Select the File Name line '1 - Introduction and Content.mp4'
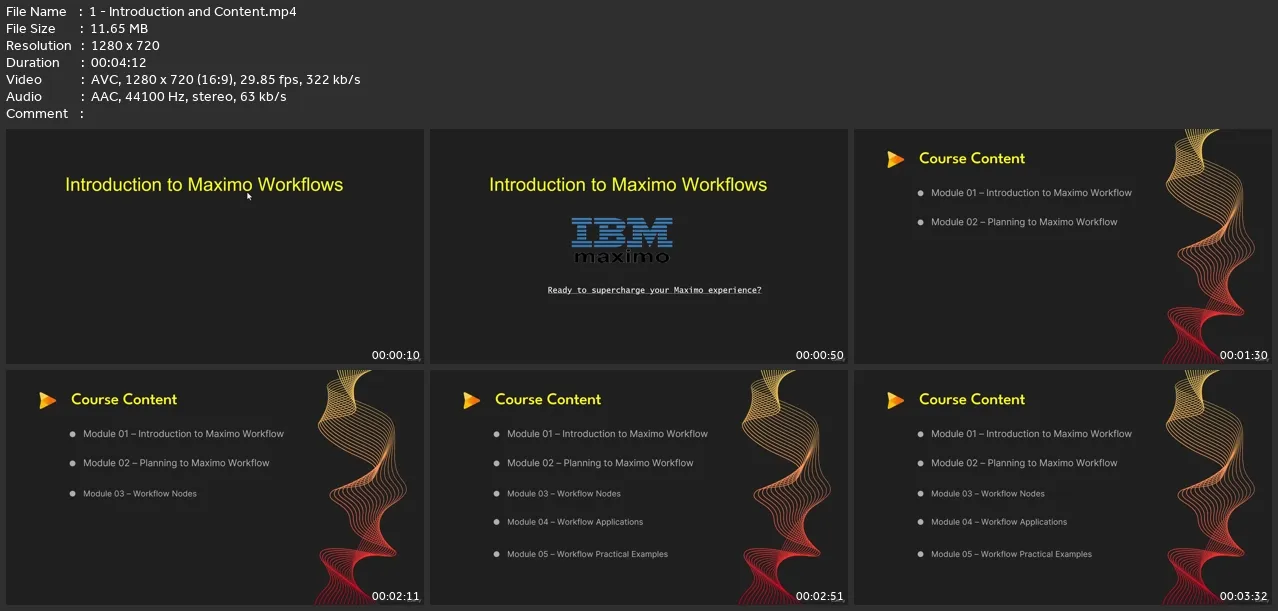 pyautogui.click(x=193, y=11)
